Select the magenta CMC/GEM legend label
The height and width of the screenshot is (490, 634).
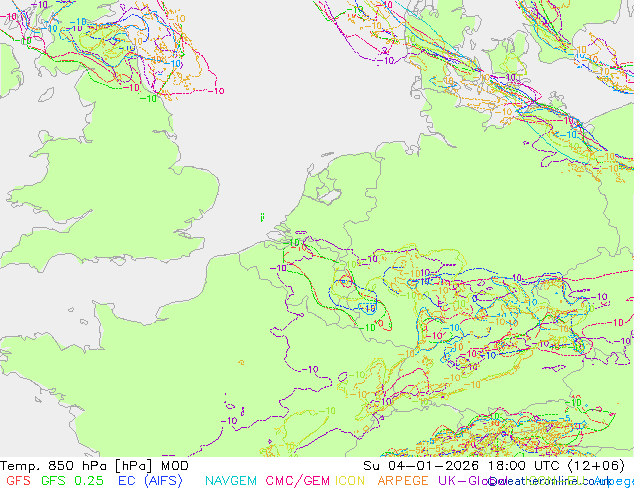coord(297,481)
